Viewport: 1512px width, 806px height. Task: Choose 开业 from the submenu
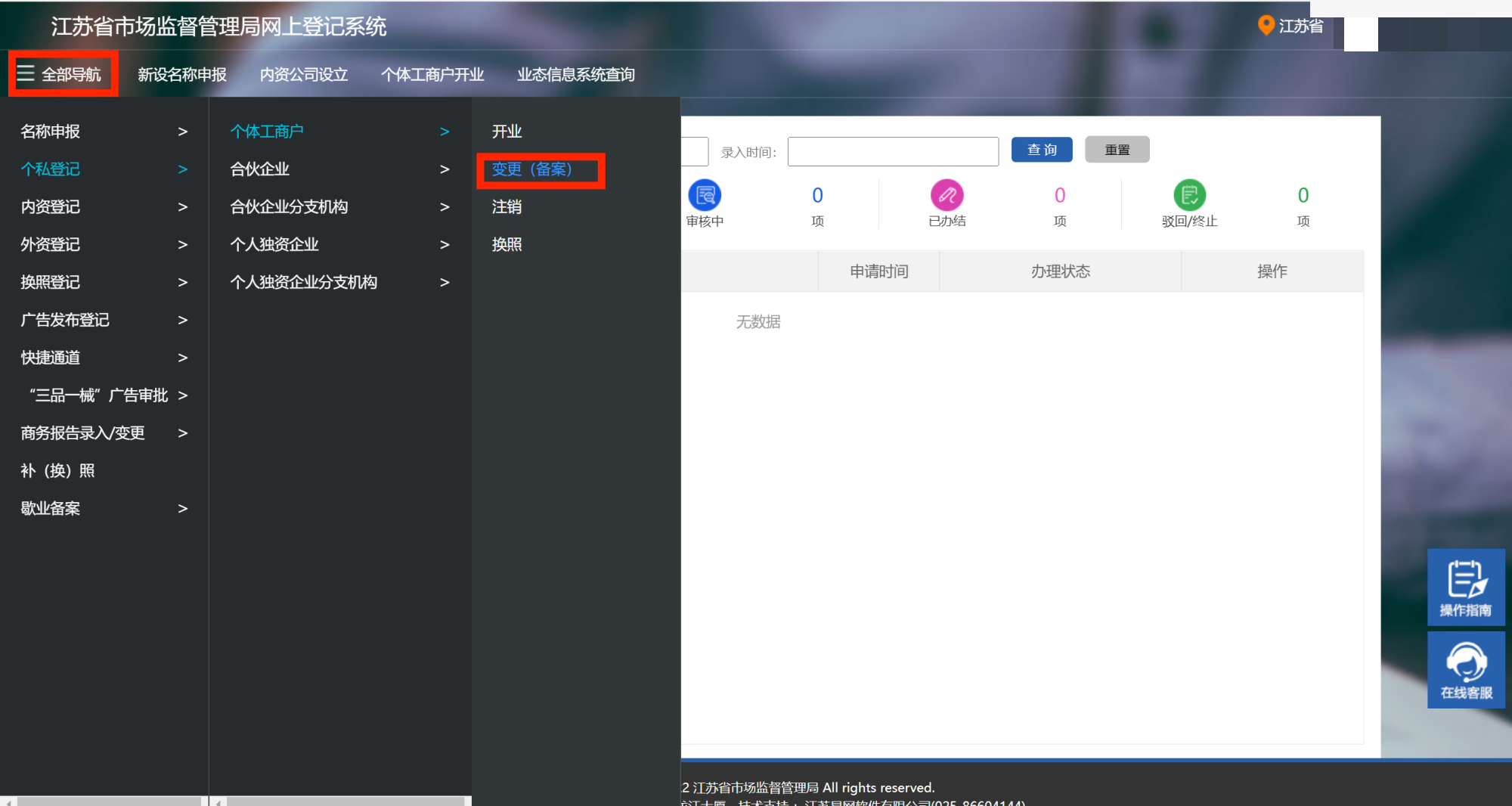click(x=507, y=132)
